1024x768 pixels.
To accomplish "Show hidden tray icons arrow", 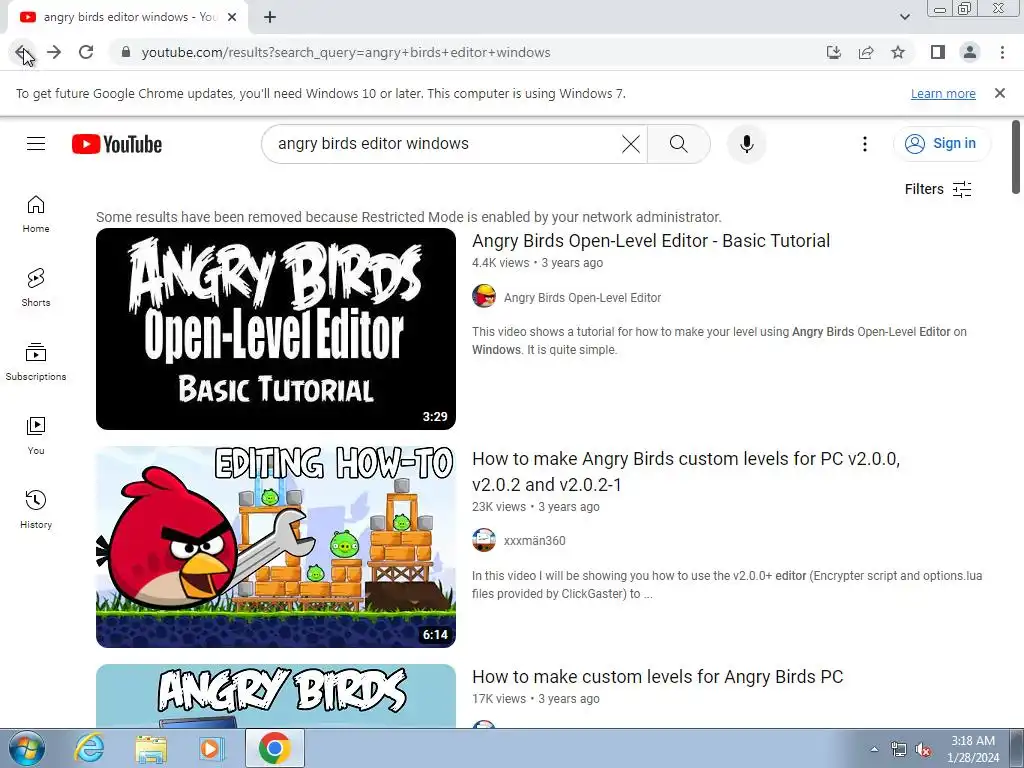I will (874, 749).
